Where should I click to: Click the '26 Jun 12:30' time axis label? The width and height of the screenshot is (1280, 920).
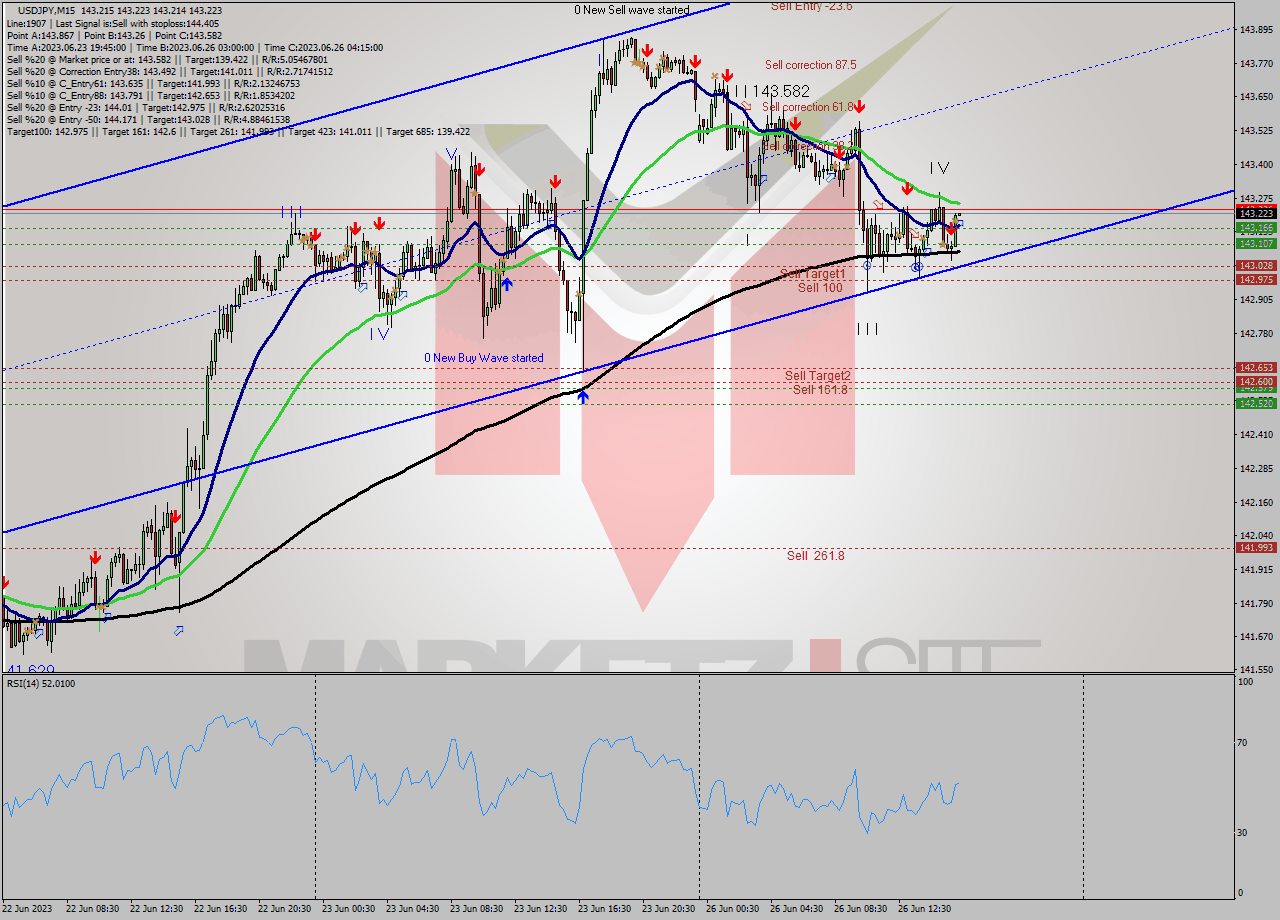point(924,909)
